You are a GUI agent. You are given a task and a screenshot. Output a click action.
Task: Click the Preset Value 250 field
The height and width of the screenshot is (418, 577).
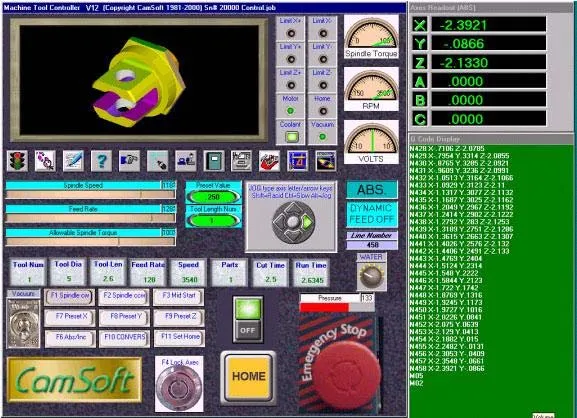point(213,197)
